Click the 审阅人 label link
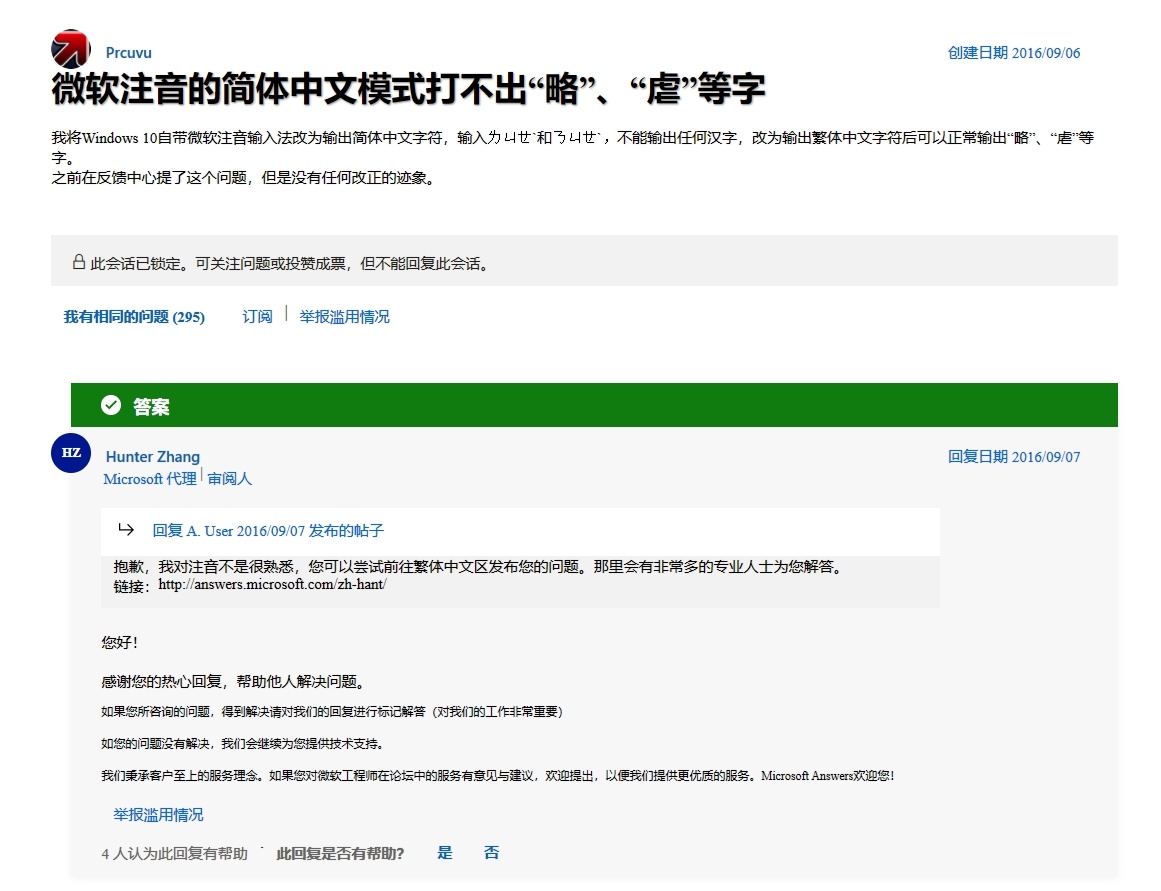The width and height of the screenshot is (1161, 891). (229, 478)
